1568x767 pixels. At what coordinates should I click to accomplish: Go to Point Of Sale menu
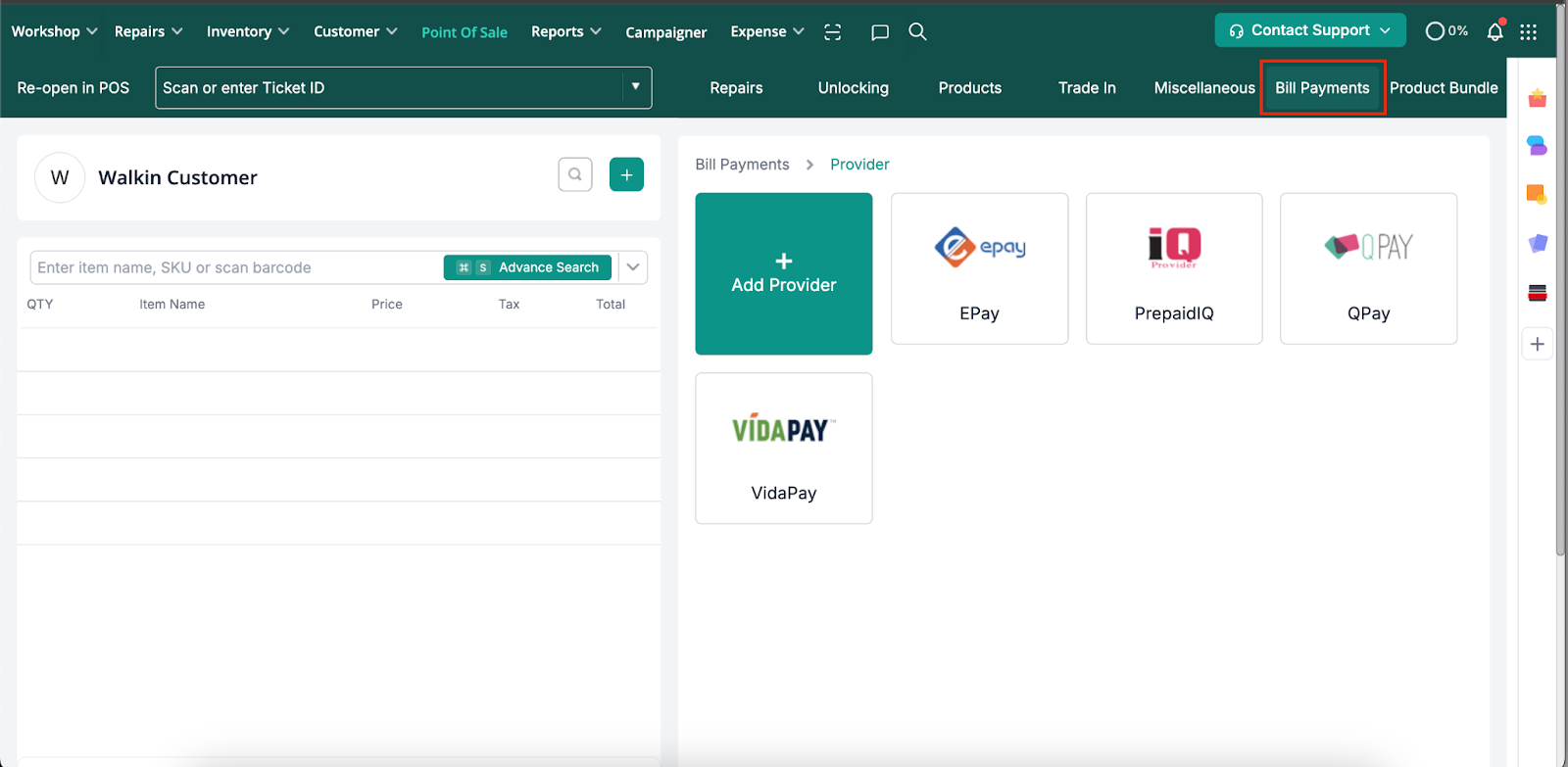(x=465, y=32)
